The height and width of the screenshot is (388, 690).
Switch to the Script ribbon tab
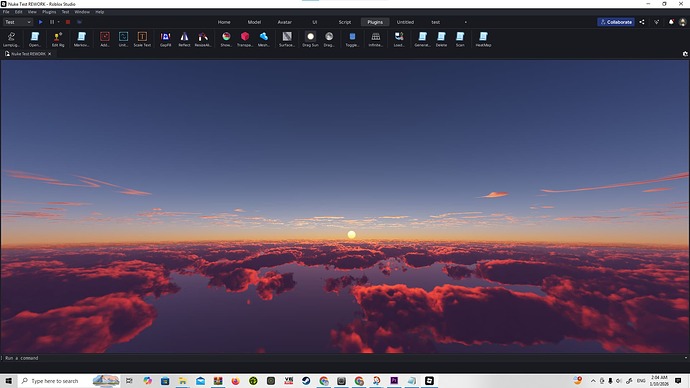[345, 22]
